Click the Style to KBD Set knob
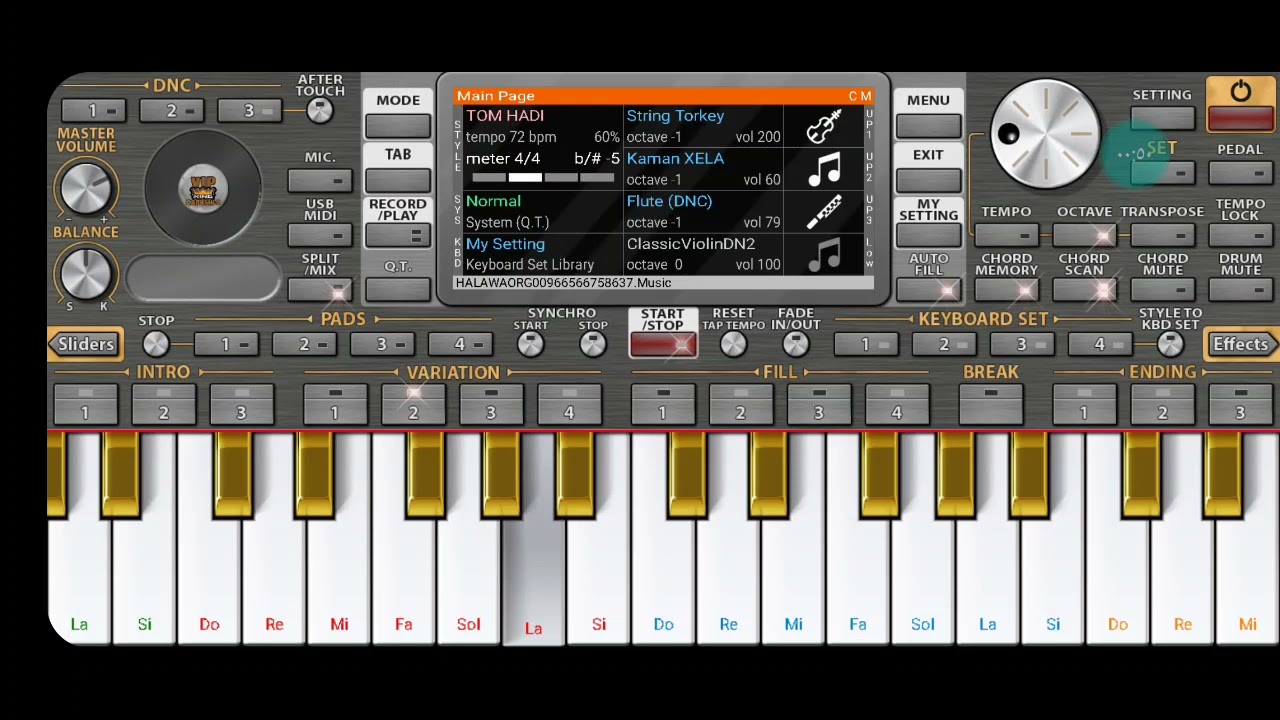The height and width of the screenshot is (720, 1280). tap(1170, 344)
